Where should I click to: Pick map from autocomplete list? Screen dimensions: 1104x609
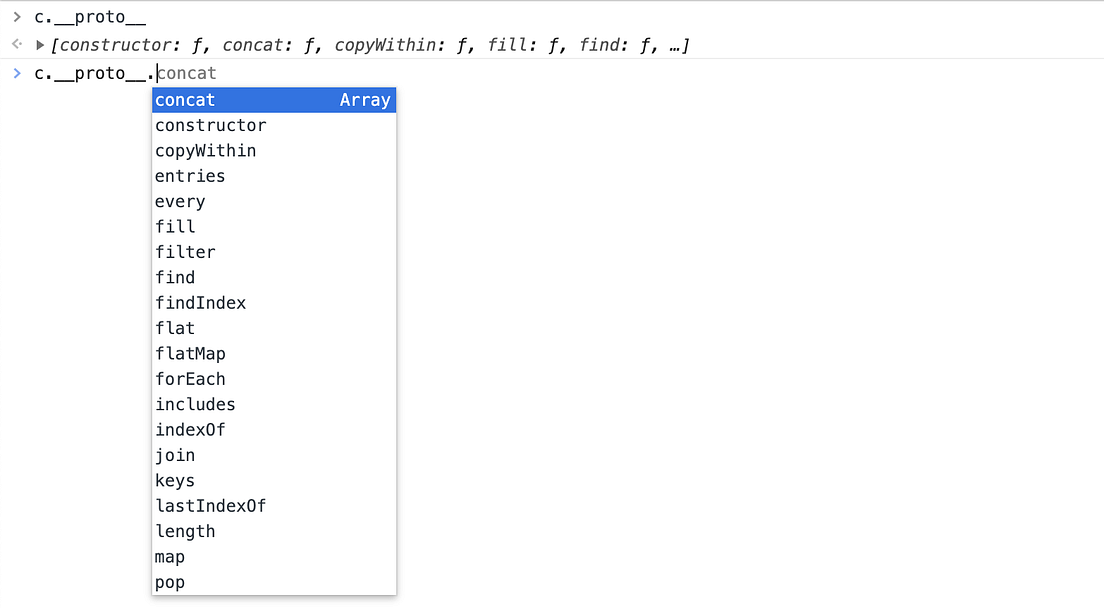[x=274, y=556]
